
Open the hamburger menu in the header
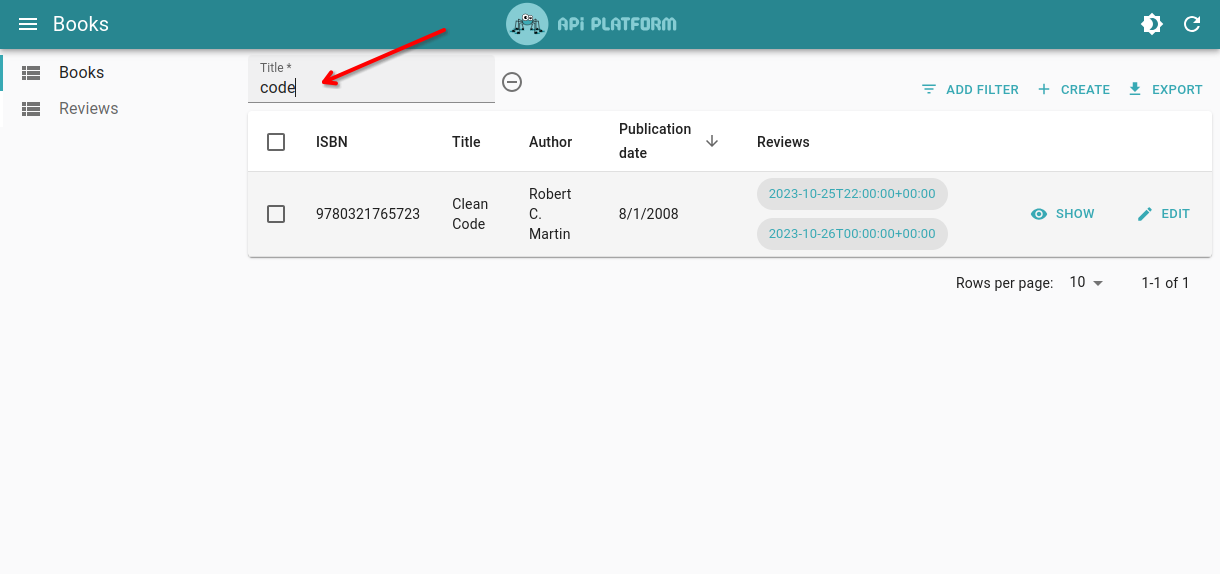tap(28, 24)
